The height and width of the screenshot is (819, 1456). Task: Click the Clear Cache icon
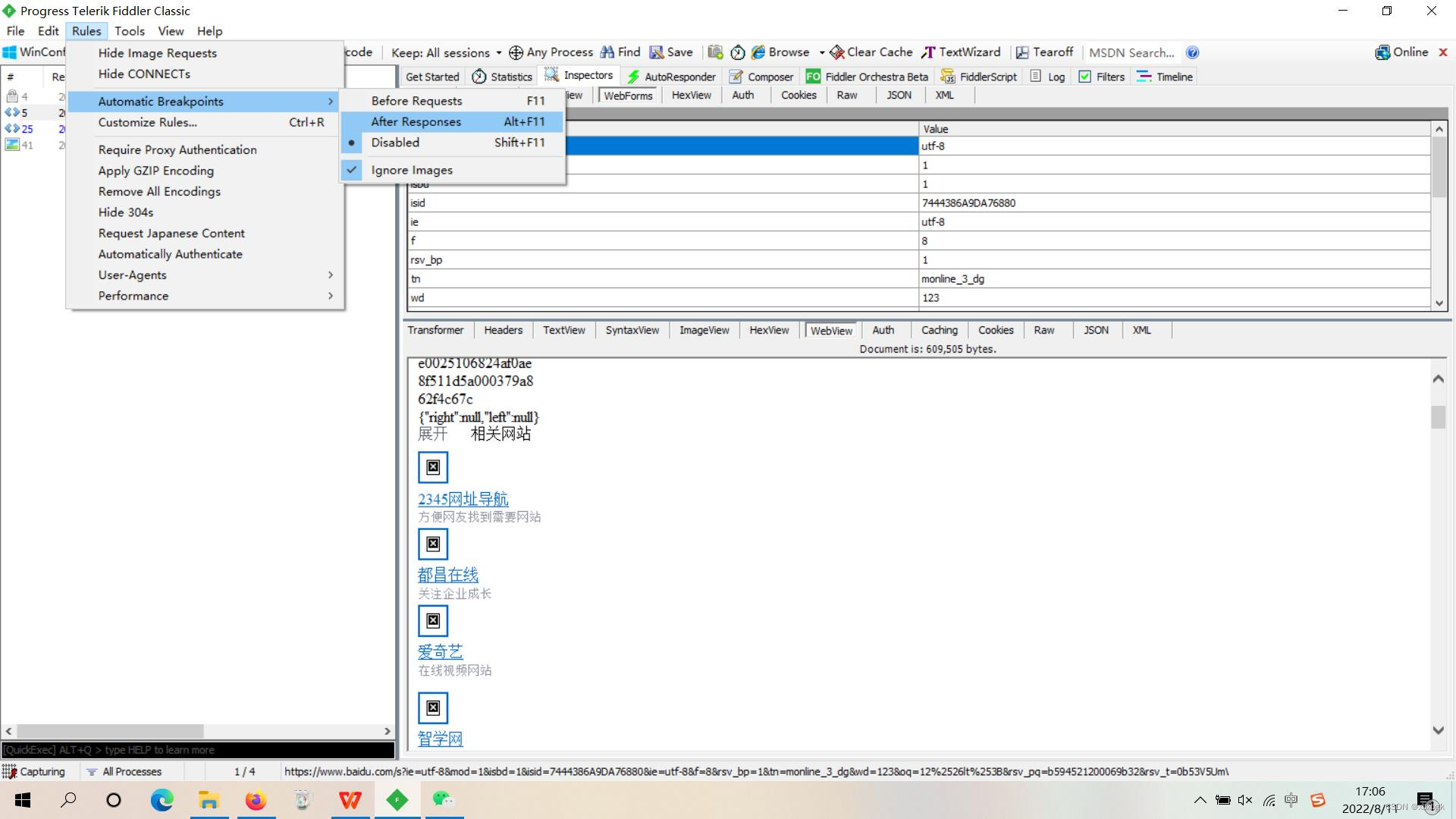[x=837, y=52]
